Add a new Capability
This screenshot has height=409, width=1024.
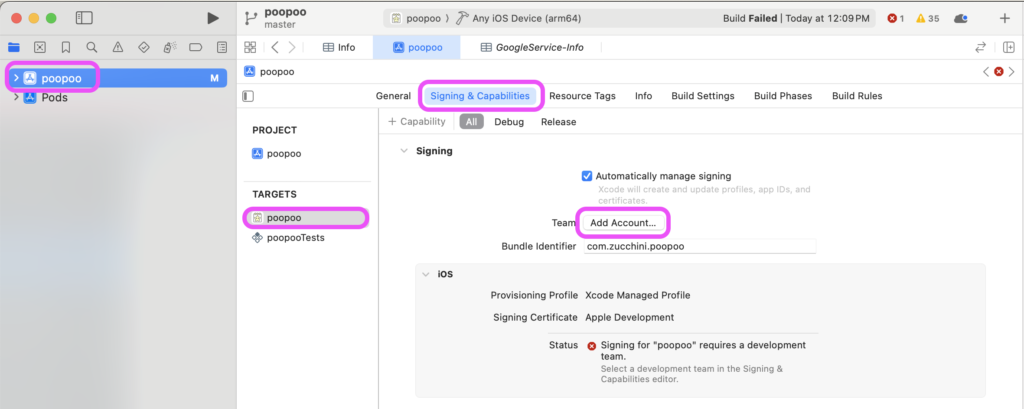point(417,122)
